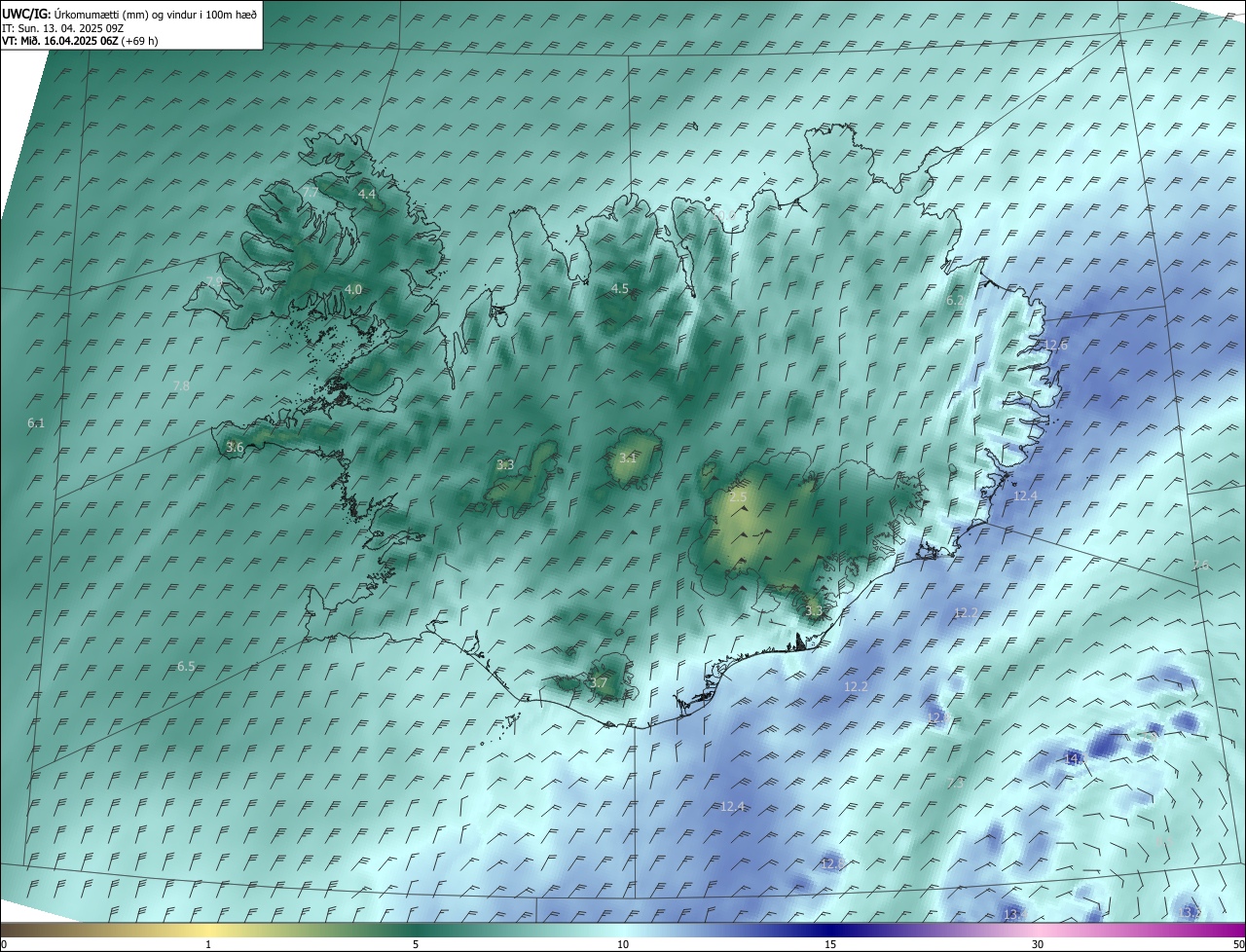1246x952 pixels.
Task: Select the 6.1 value near the western edge
Action: coord(36,423)
